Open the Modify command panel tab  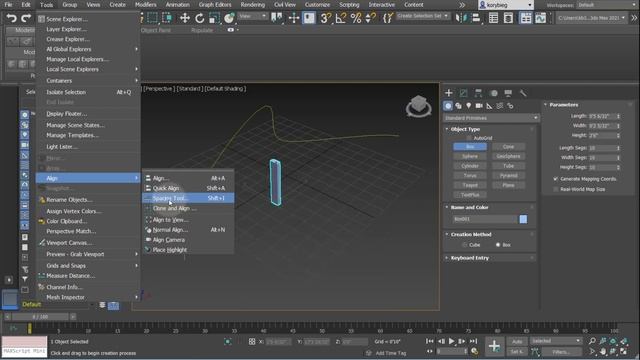point(463,93)
